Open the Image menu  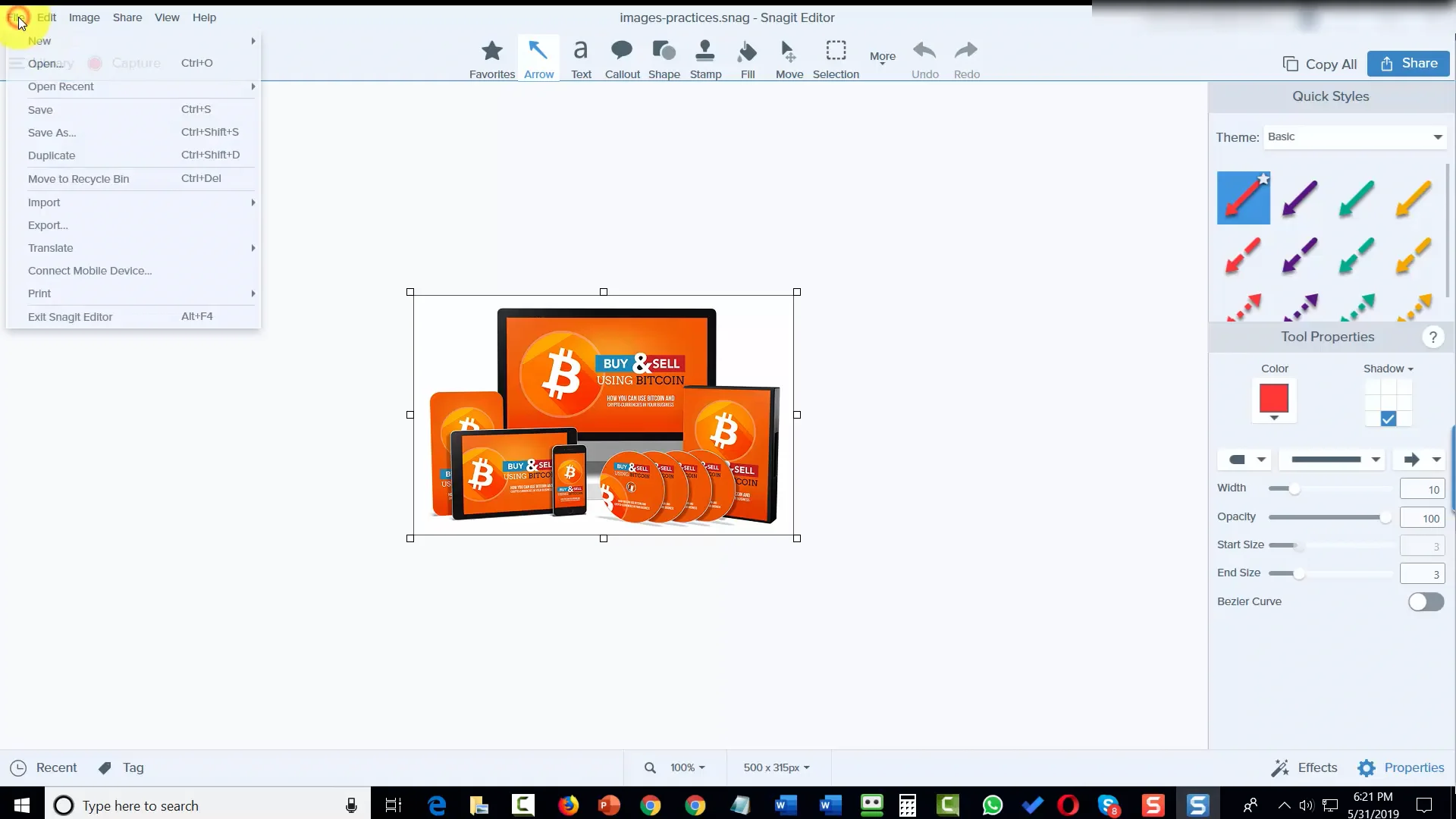coord(84,17)
